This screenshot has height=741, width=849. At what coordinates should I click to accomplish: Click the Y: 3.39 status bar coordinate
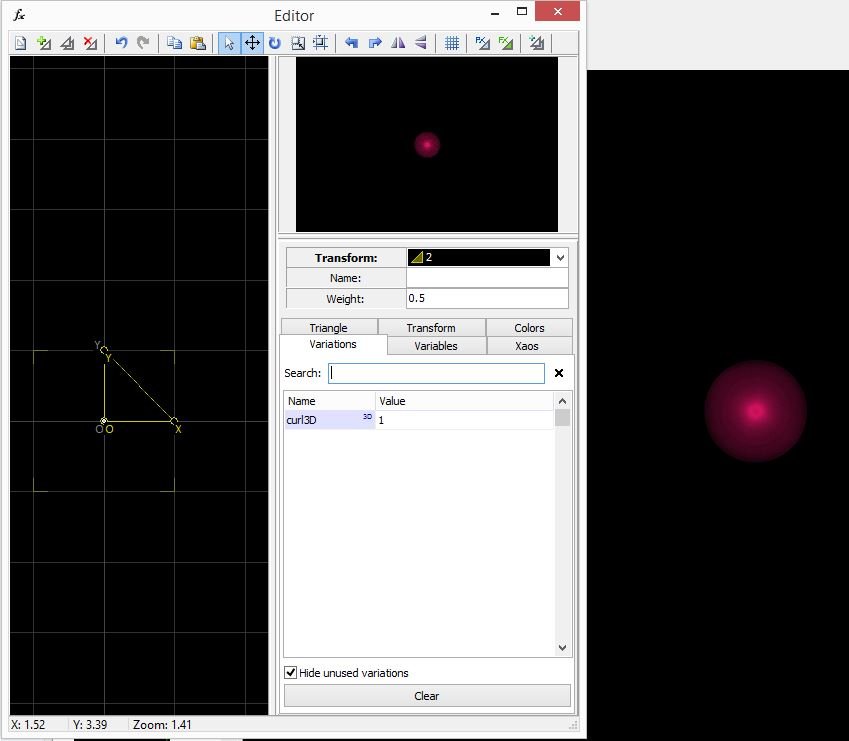pos(90,725)
